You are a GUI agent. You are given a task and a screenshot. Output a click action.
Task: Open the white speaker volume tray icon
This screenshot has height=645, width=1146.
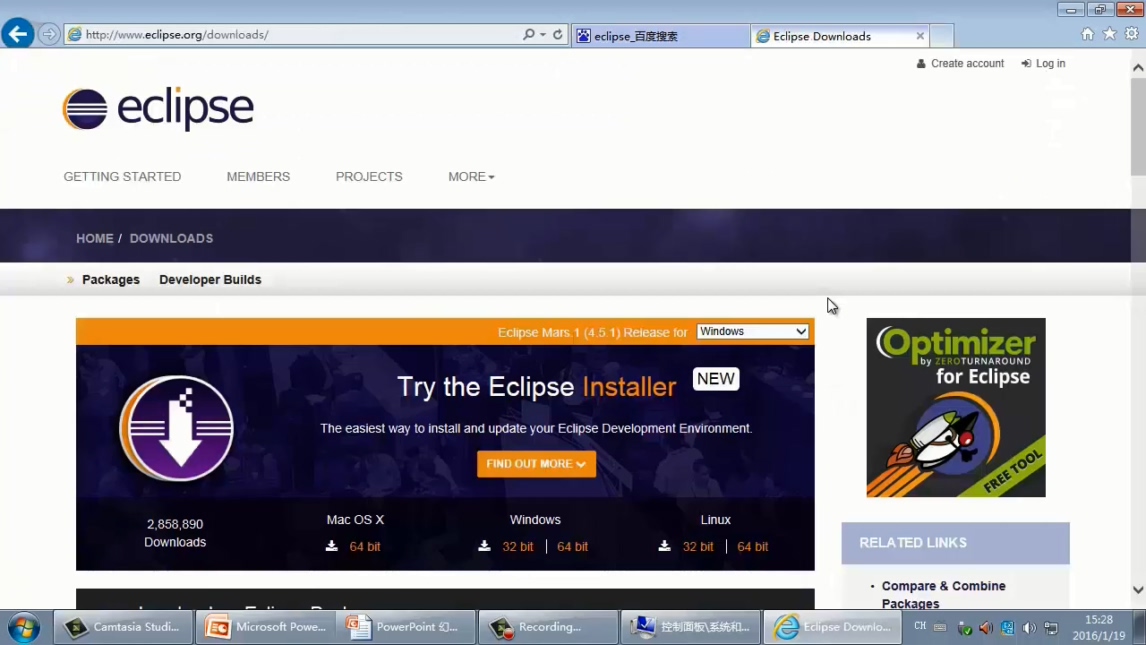(x=1029, y=628)
